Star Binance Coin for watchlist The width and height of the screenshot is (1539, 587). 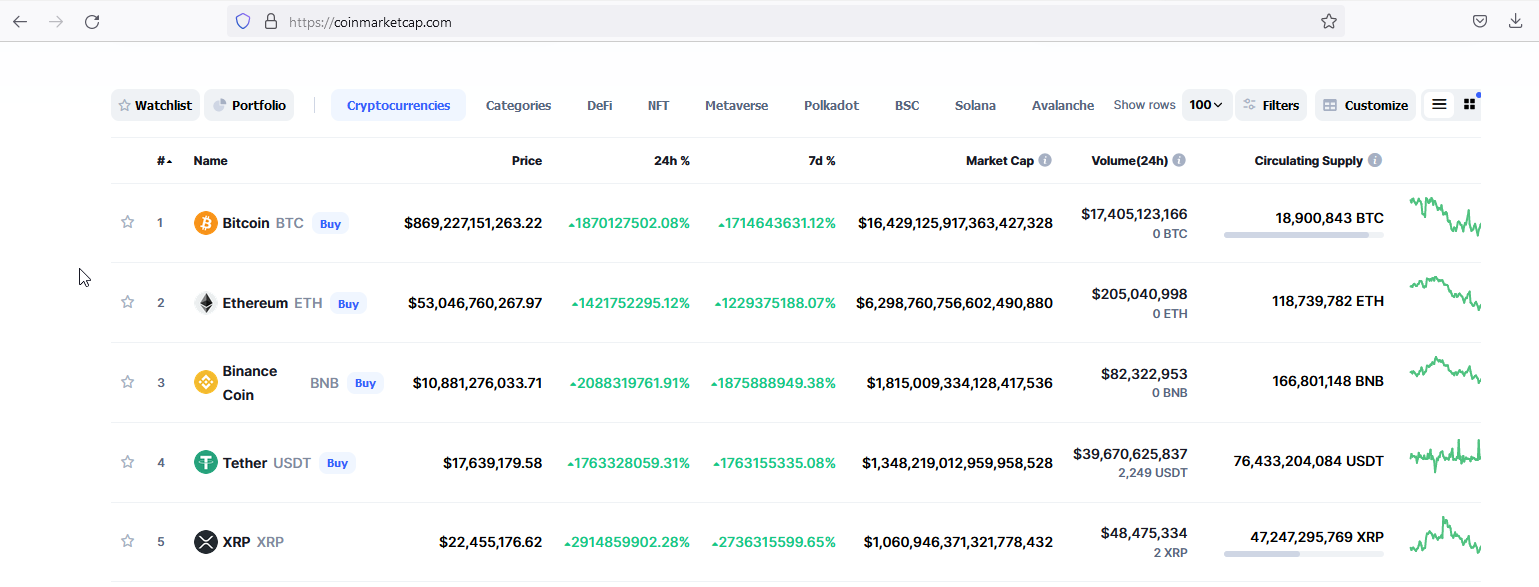(127, 382)
